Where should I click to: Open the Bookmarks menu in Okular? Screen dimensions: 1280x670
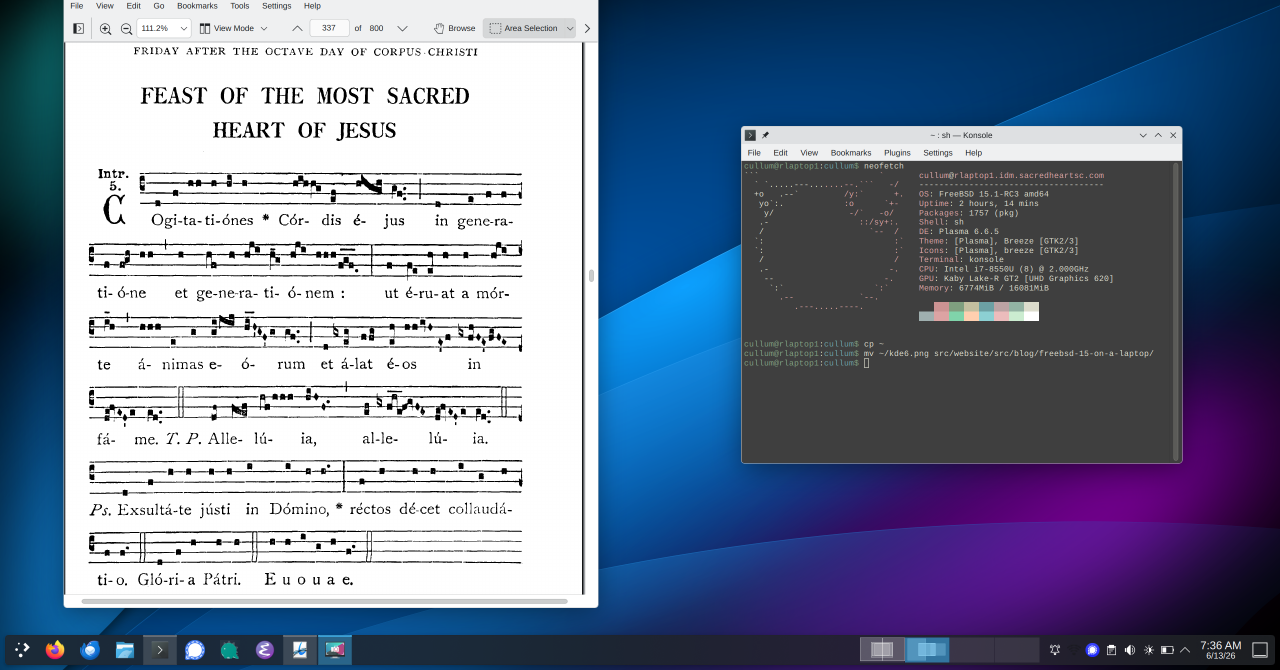197,6
